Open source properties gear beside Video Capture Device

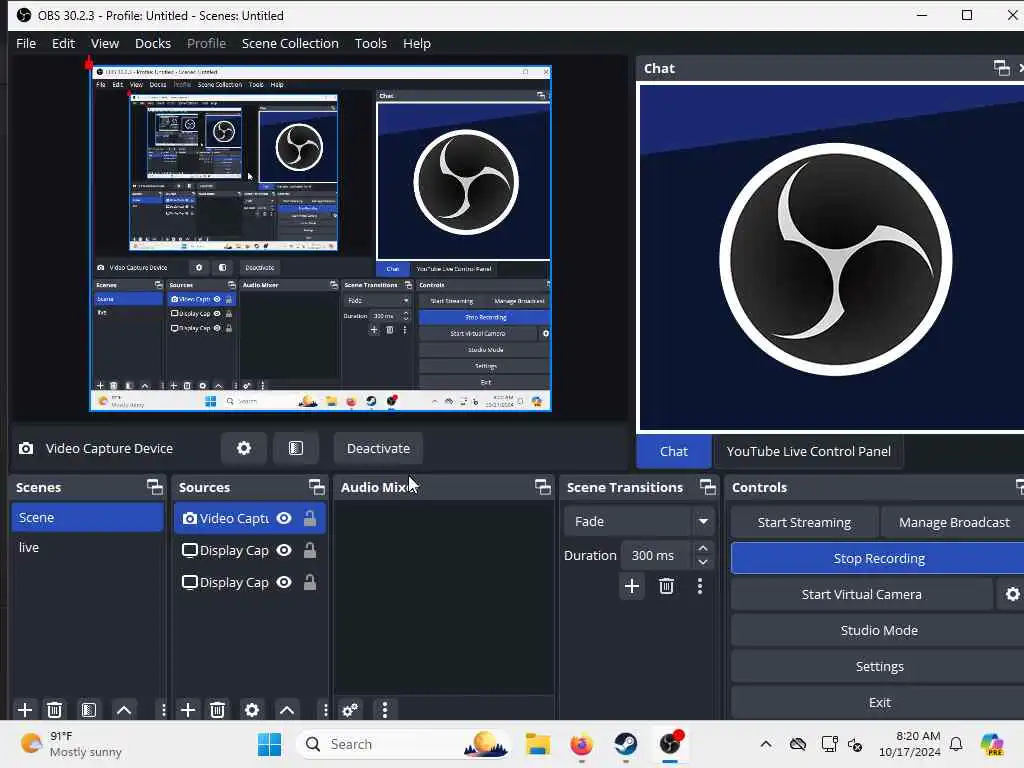point(244,448)
